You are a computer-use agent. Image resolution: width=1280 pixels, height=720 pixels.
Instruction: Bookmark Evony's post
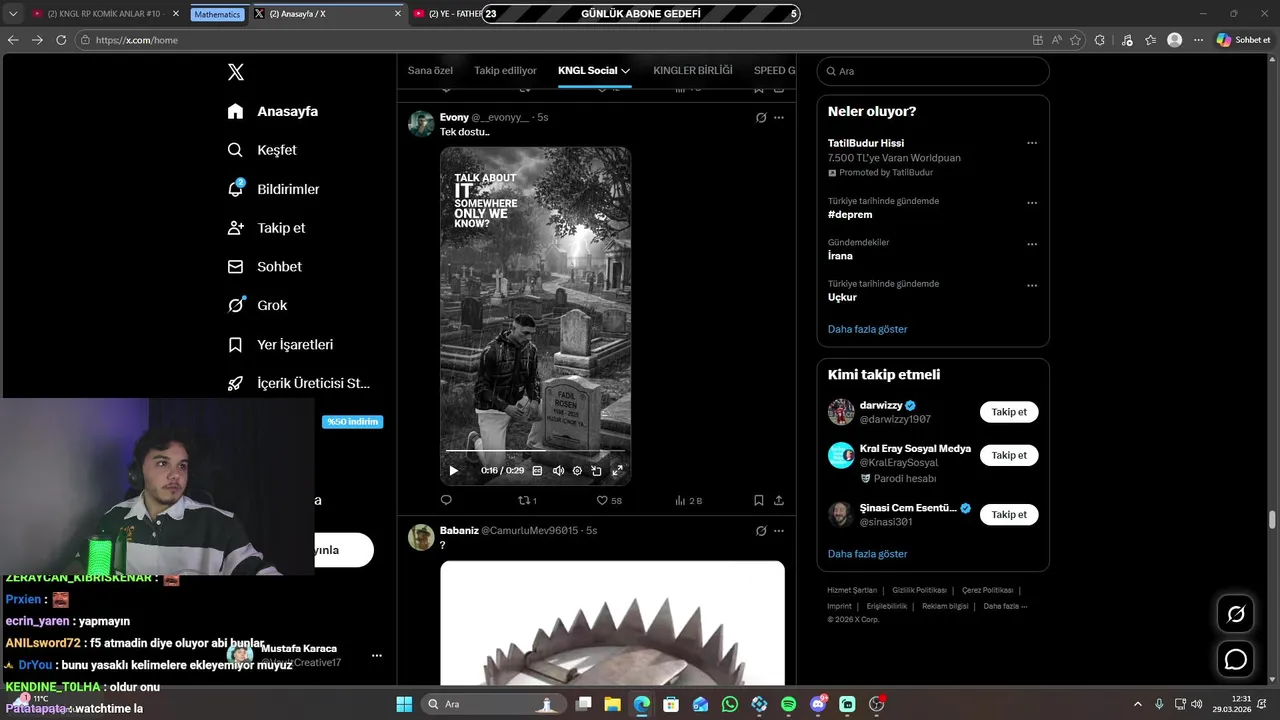coord(759,500)
